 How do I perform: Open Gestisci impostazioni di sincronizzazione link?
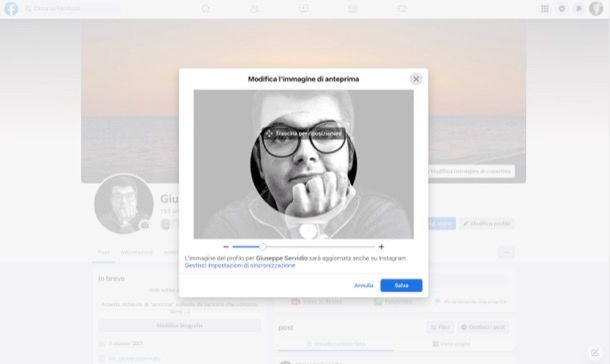click(240, 265)
